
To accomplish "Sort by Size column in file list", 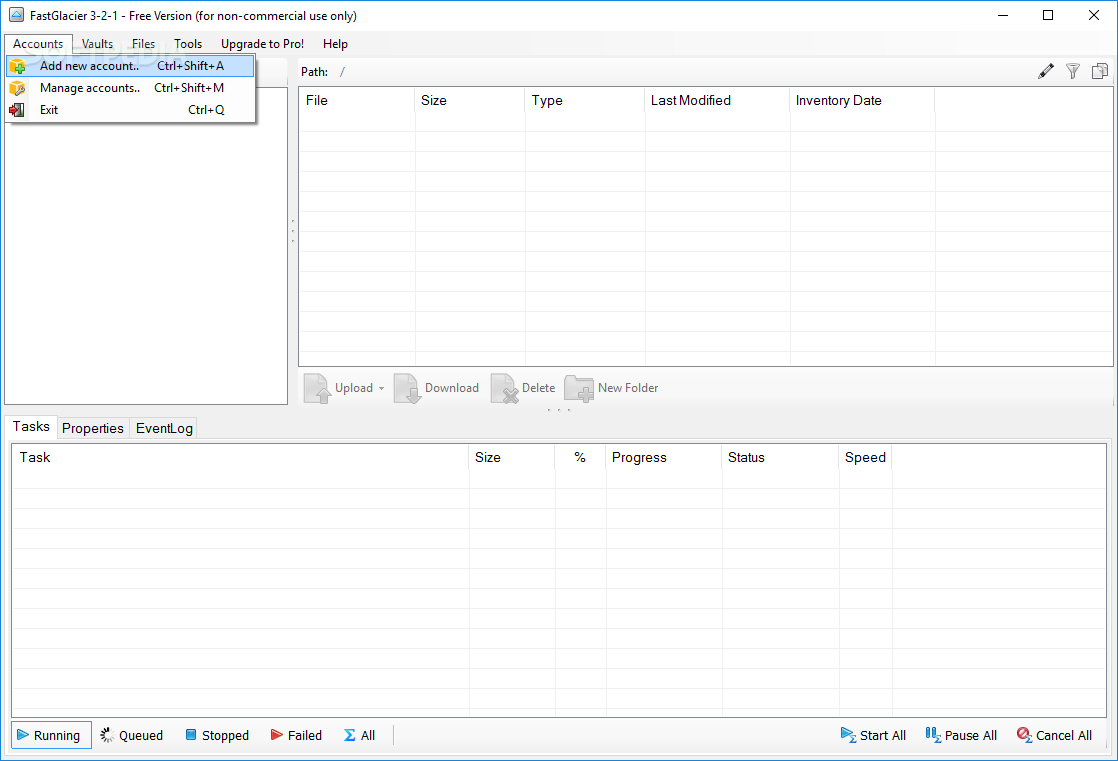I will click(x=470, y=101).
